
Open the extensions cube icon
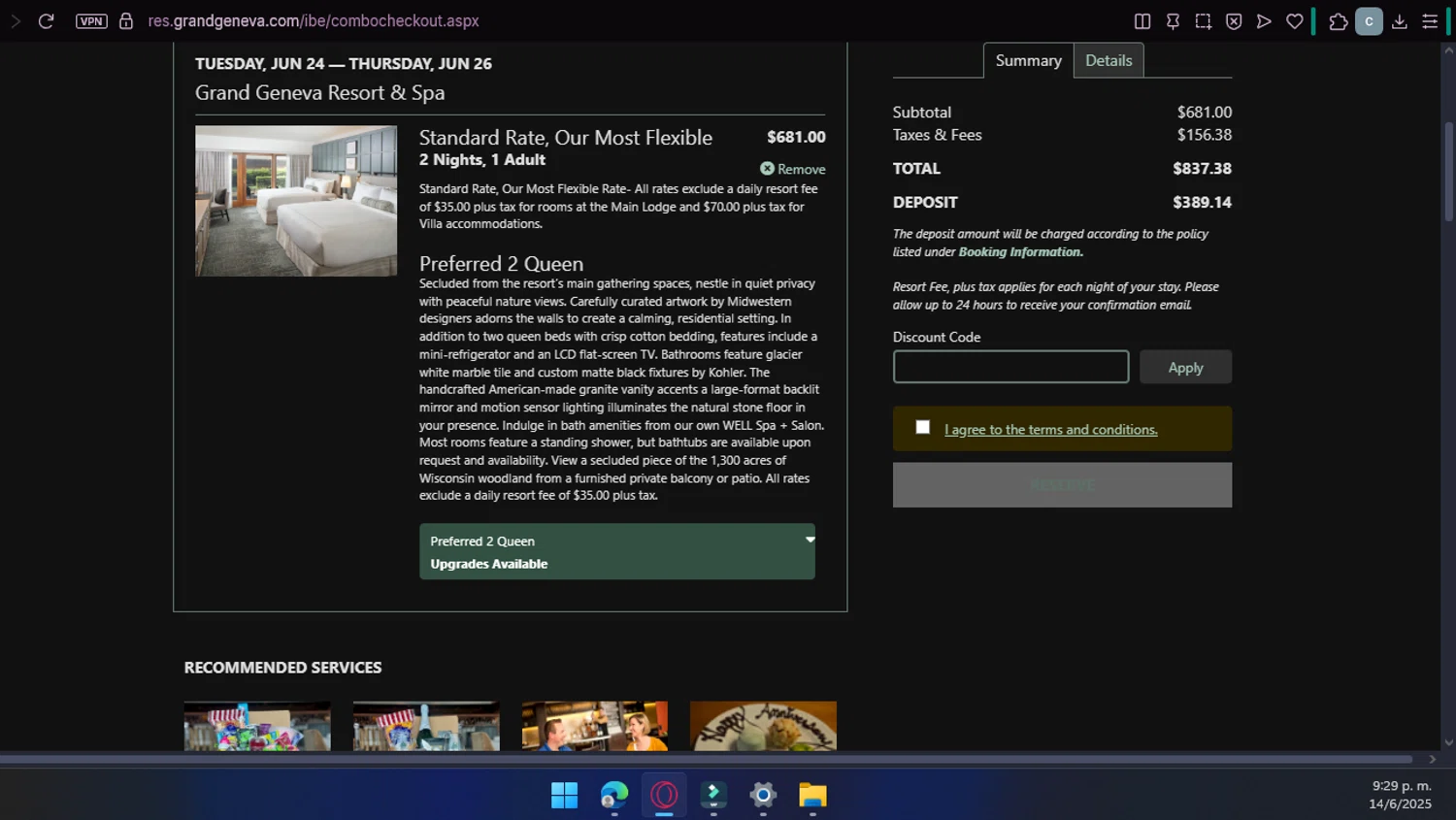tap(1339, 20)
